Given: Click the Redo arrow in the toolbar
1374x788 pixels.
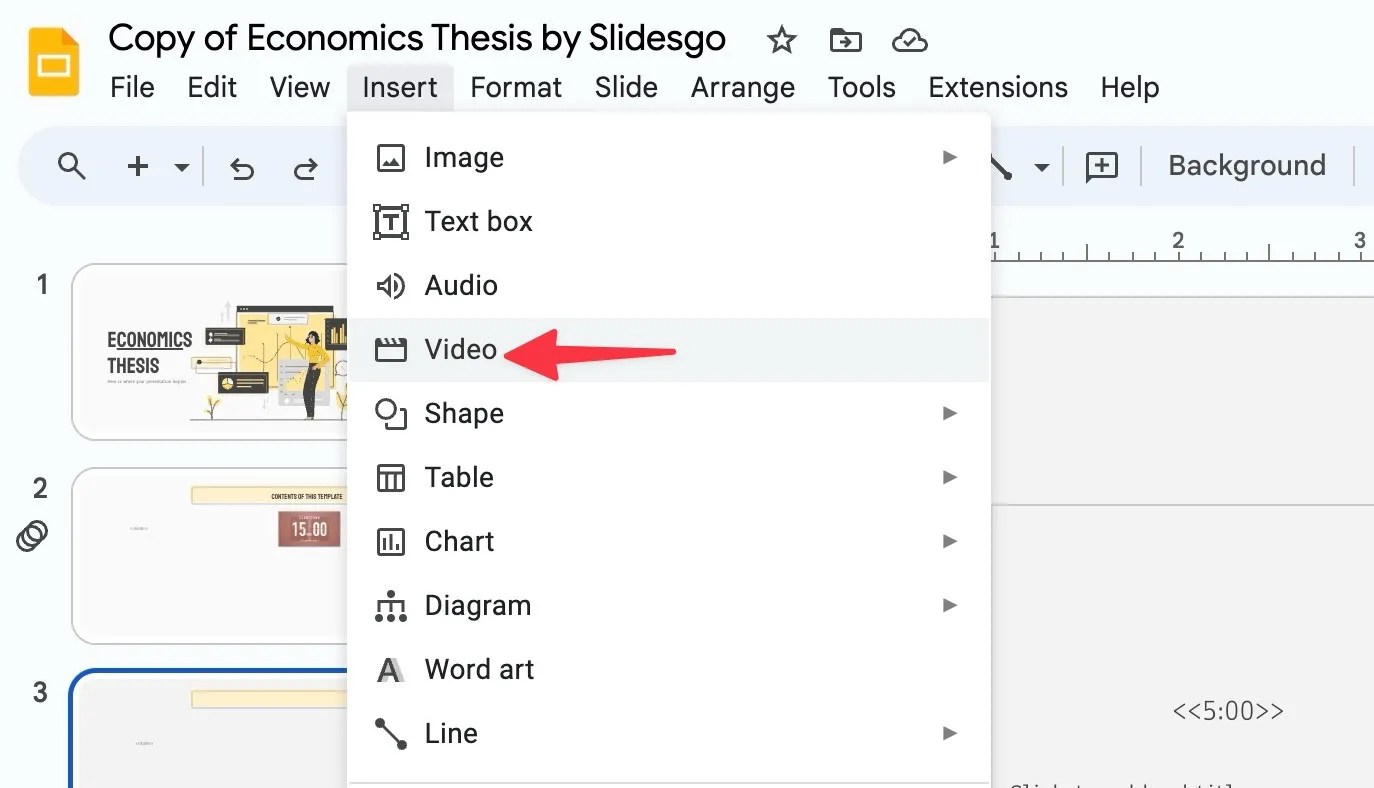Looking at the screenshot, I should (306, 167).
